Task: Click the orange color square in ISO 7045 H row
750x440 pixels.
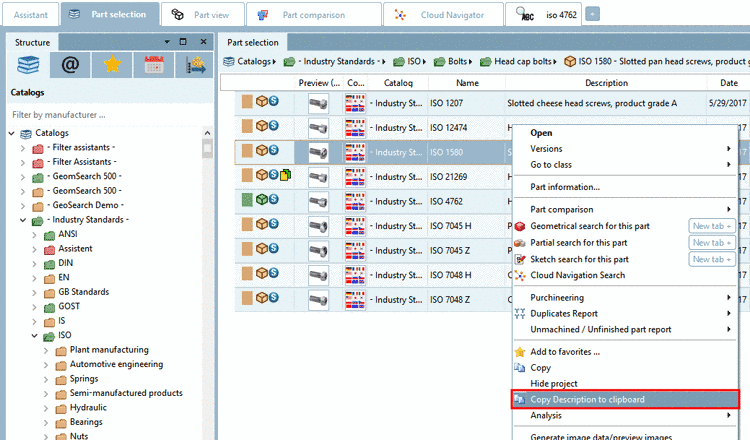Action: click(x=247, y=224)
